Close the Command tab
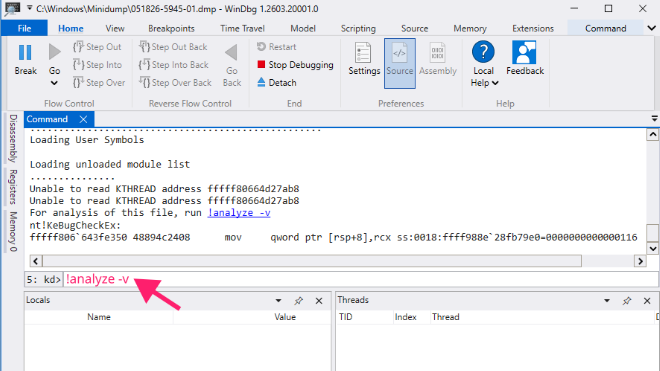The width and height of the screenshot is (660, 371). [x=83, y=120]
